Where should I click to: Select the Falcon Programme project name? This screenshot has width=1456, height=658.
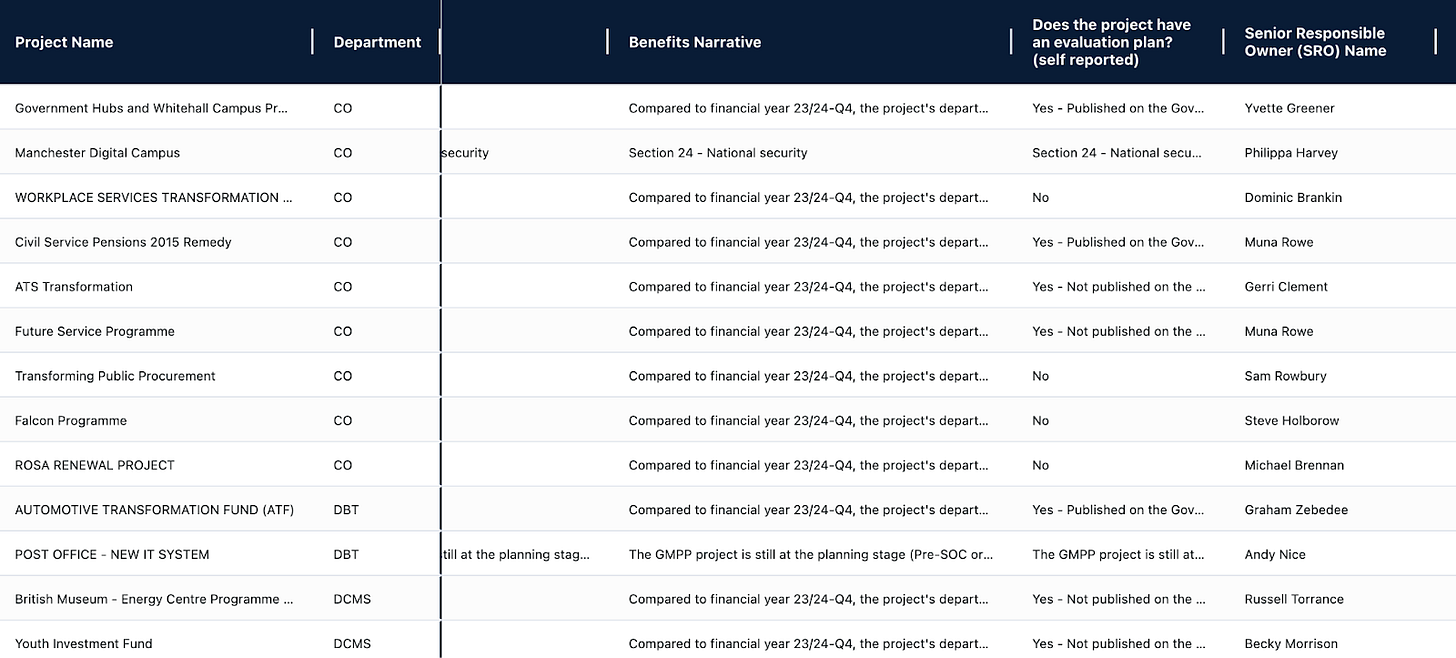71,420
